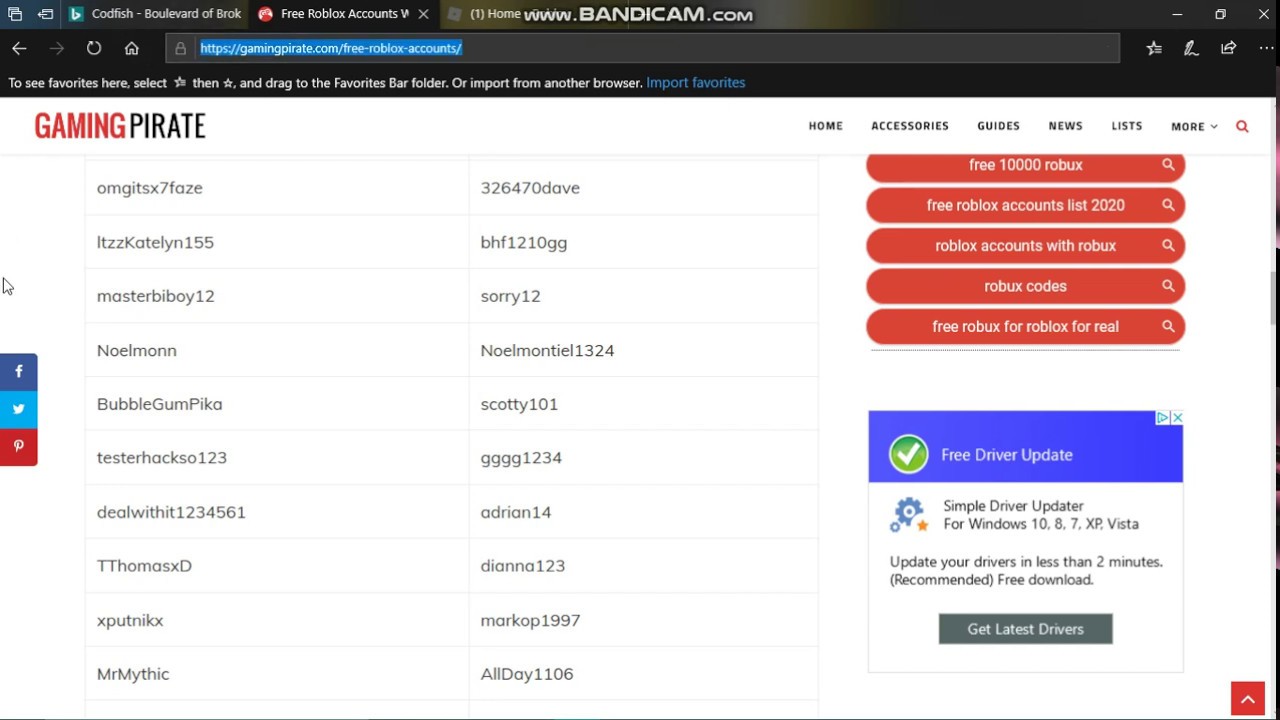Click the username xputnikx
Screen dimensions: 1280x720
[x=130, y=620]
